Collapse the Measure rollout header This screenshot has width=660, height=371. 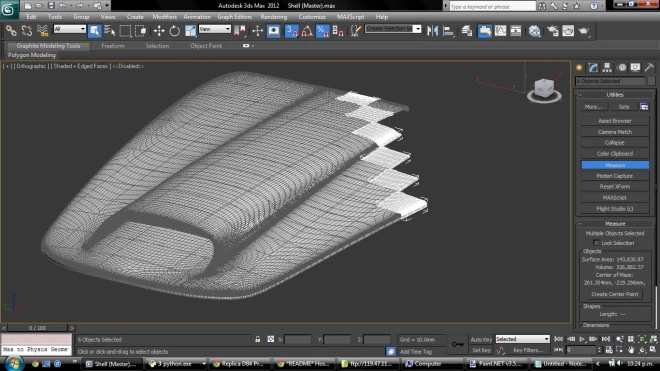click(x=615, y=224)
